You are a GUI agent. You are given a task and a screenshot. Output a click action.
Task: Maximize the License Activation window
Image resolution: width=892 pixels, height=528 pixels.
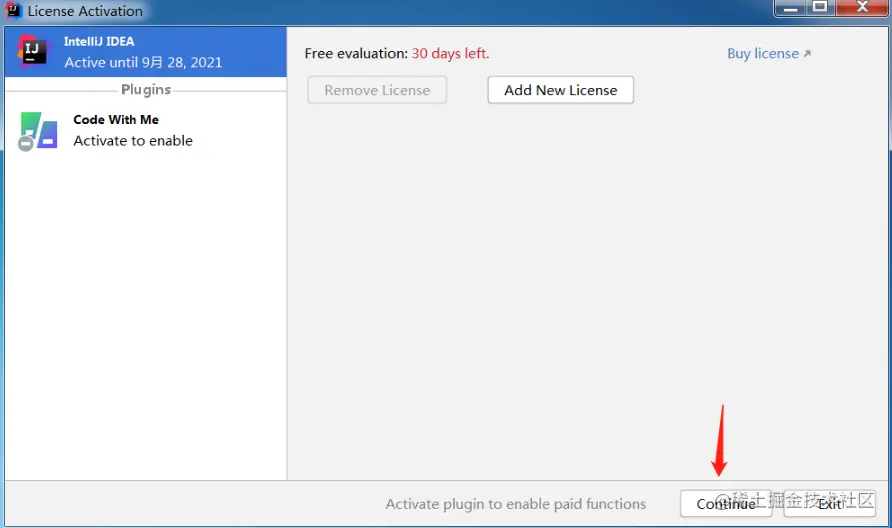tap(820, 7)
